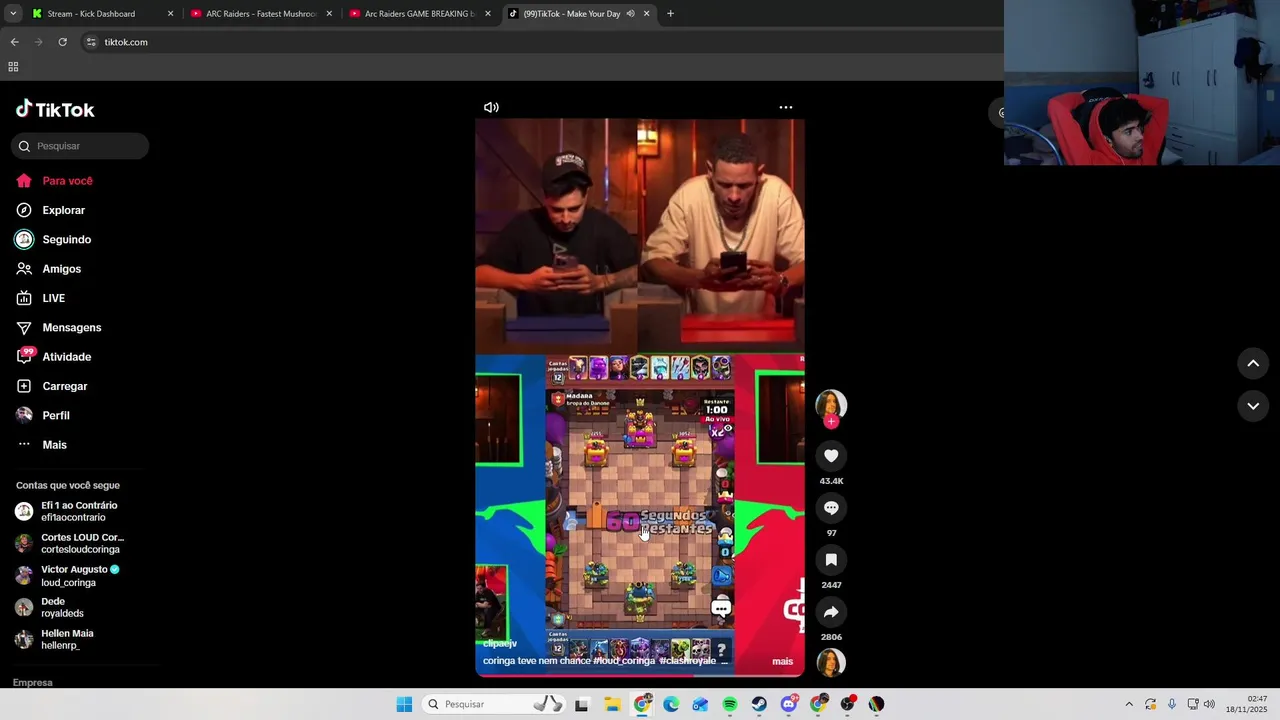This screenshot has width=1280, height=720.
Task: Go to previous video with up chevron
Action: (x=1253, y=364)
